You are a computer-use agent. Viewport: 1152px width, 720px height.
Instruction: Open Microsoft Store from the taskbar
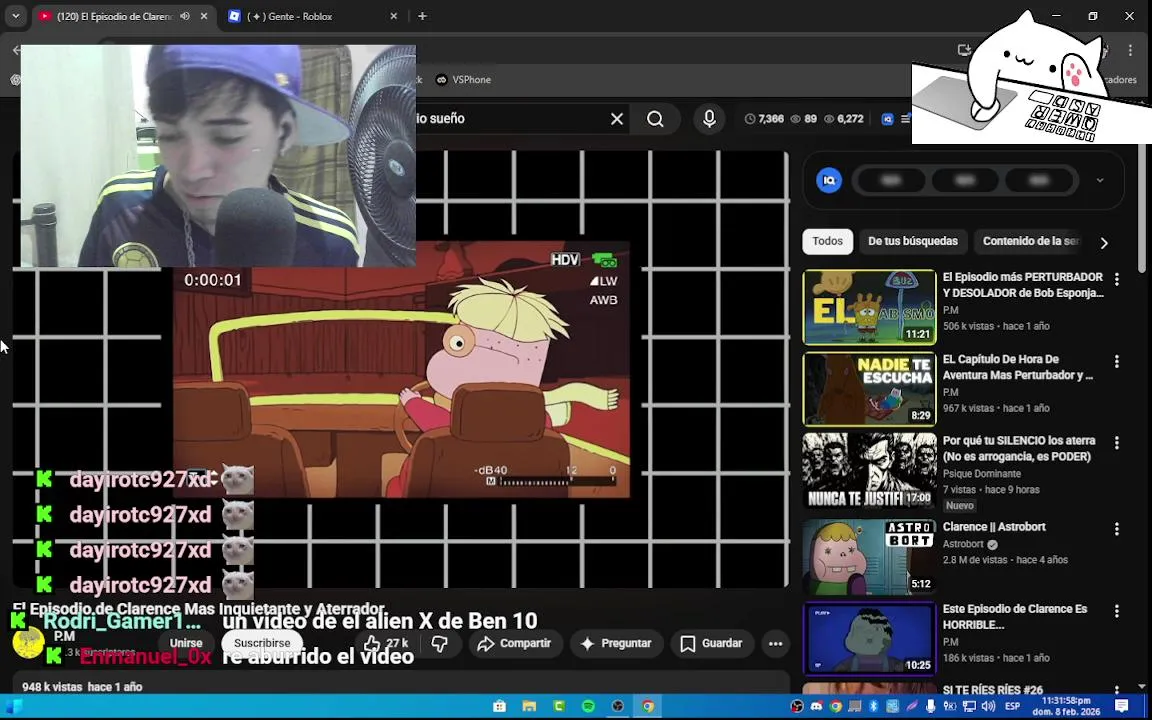500,707
